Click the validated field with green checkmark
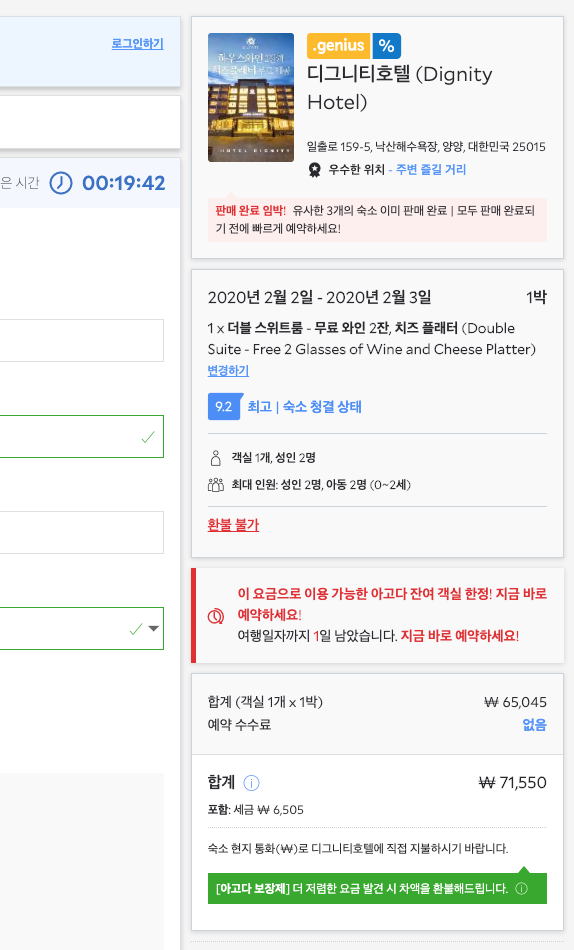Viewport: 574px width, 950px height. click(x=81, y=436)
